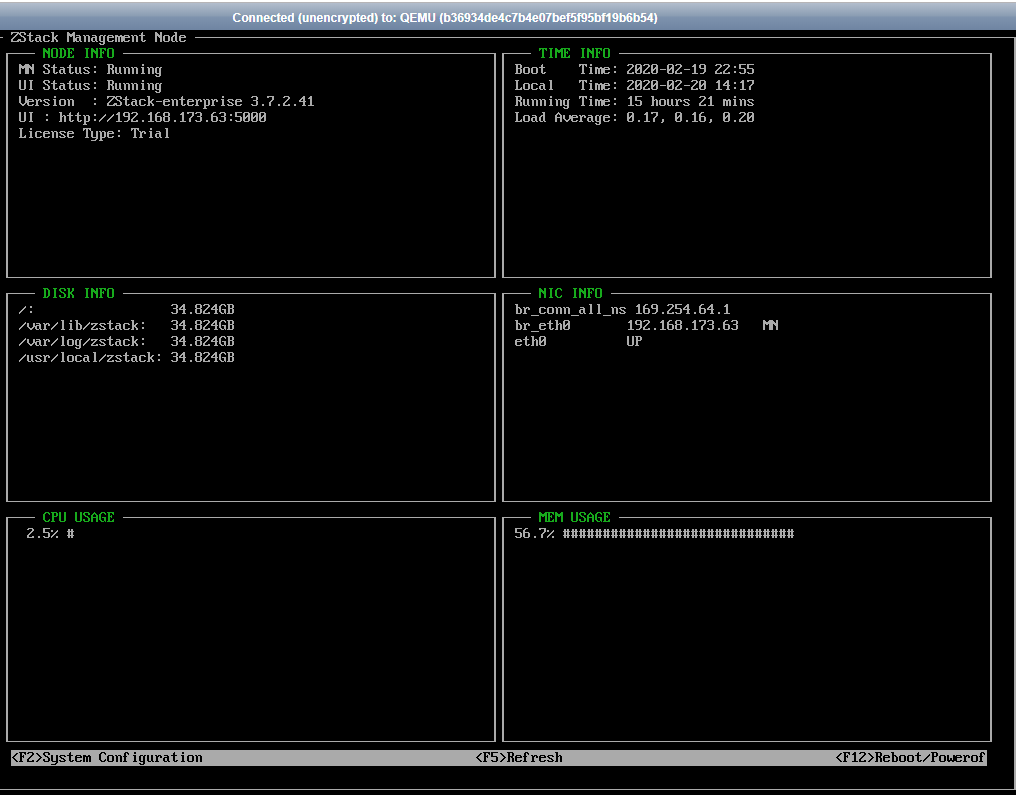Select F2 System Configuration option
This screenshot has width=1016, height=795.
click(x=107, y=757)
